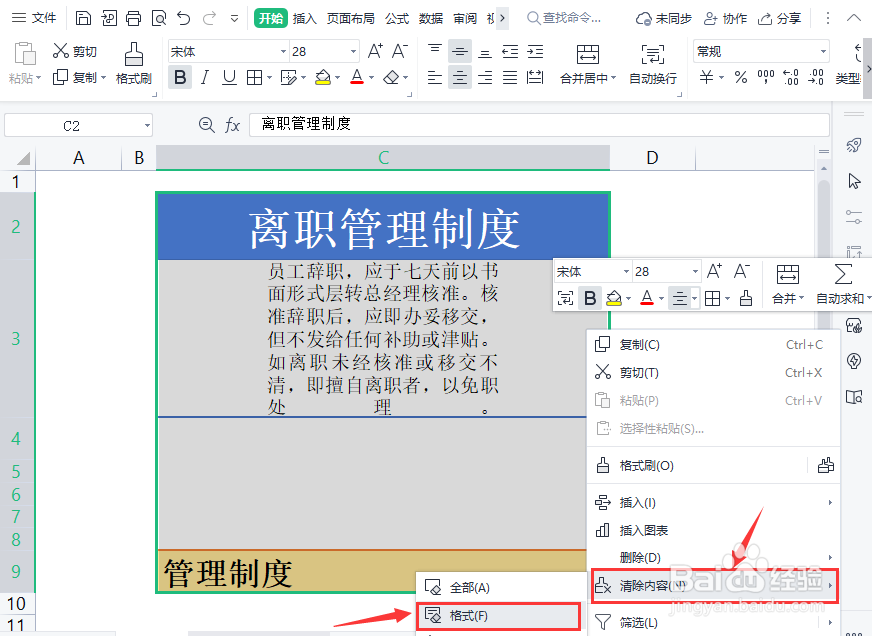Screen dimensions: 872x636
Task: Toggle bold formatting in the ribbon
Action: click(182, 76)
